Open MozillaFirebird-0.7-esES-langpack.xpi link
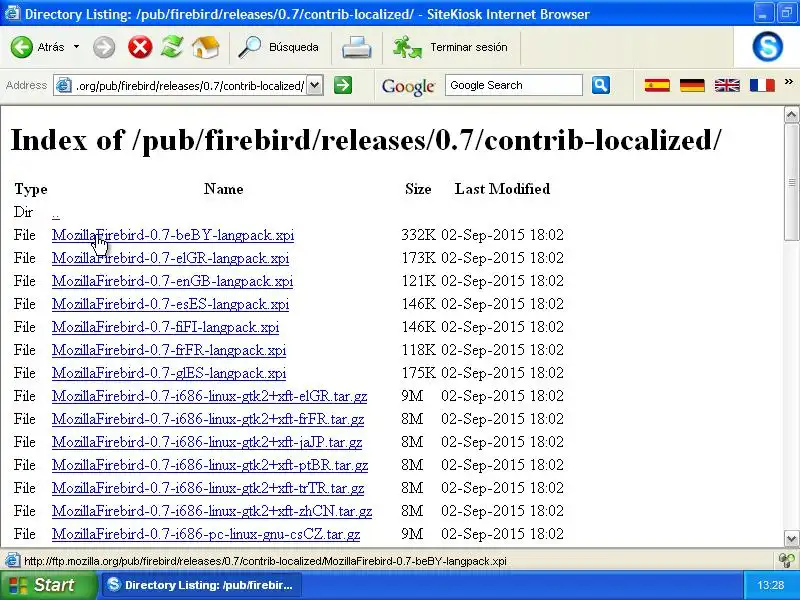Screen dimensions: 800x600 (170, 304)
